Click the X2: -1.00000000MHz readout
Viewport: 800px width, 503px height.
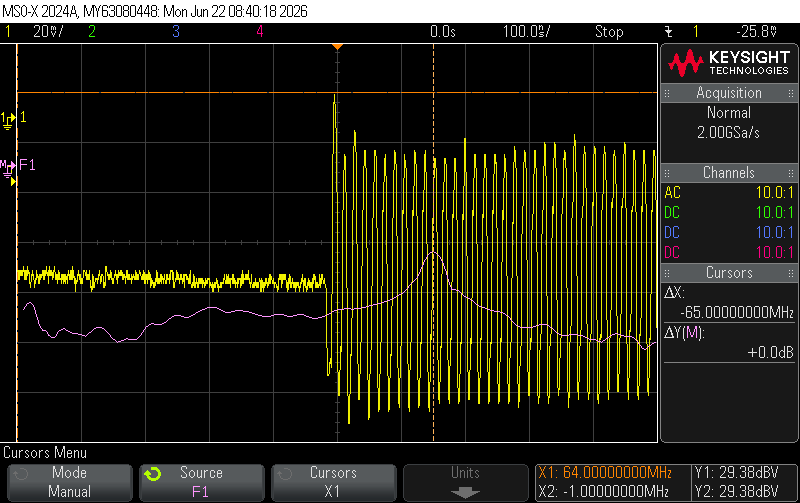coord(604,492)
